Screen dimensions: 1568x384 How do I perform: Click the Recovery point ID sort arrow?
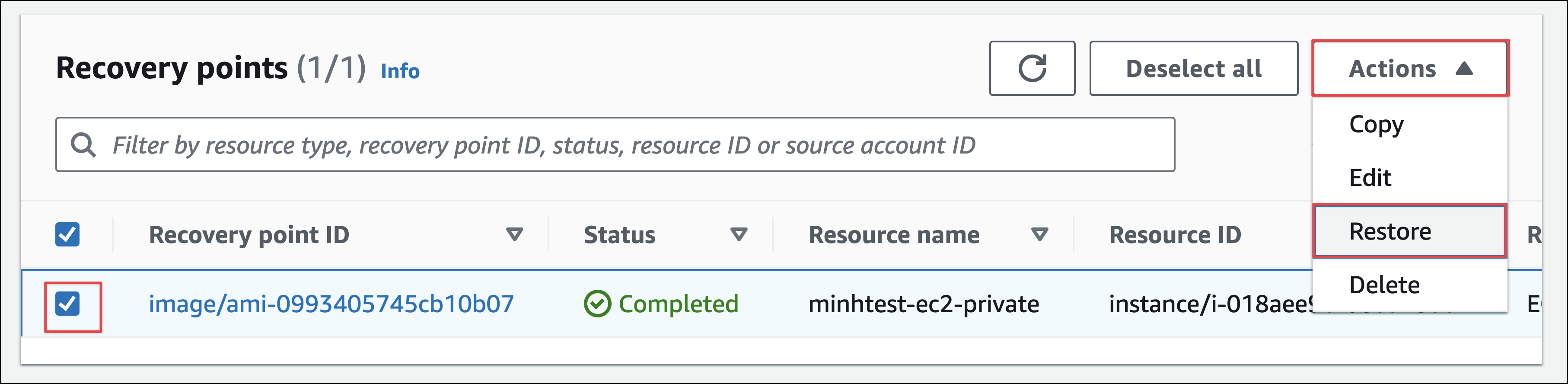tap(514, 234)
